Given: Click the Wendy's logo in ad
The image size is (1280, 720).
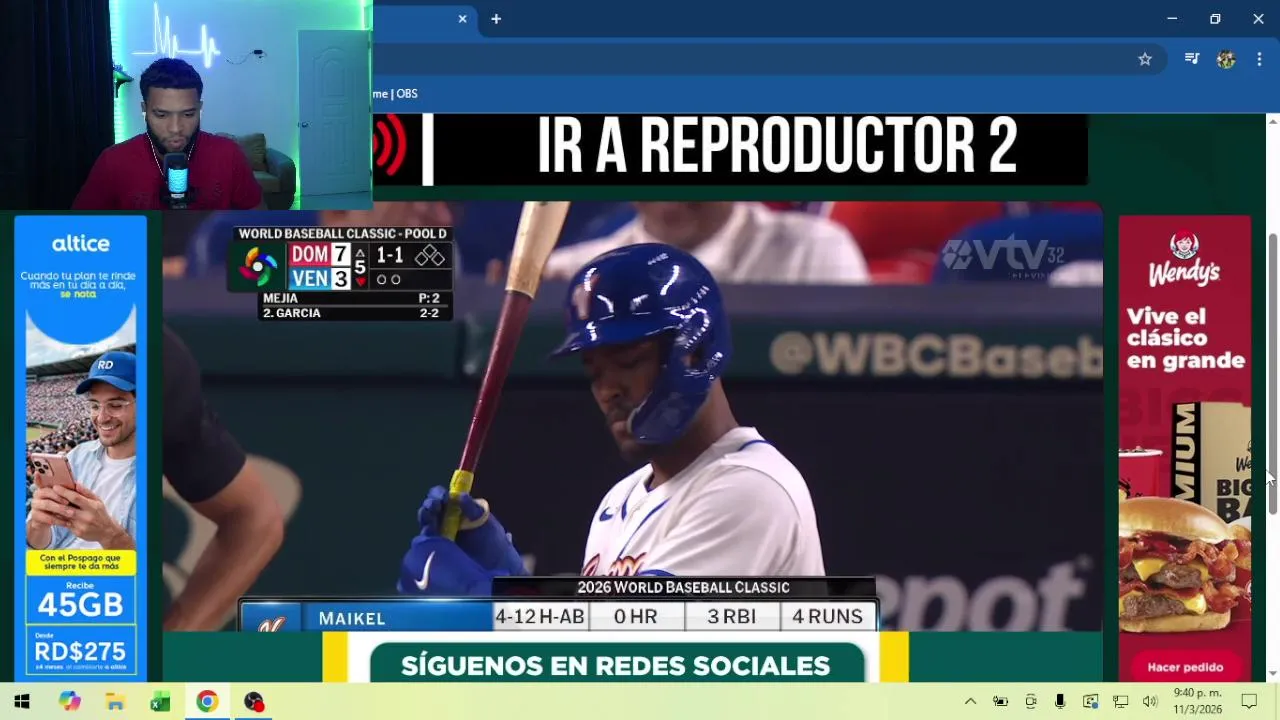Looking at the screenshot, I should click(1184, 259).
